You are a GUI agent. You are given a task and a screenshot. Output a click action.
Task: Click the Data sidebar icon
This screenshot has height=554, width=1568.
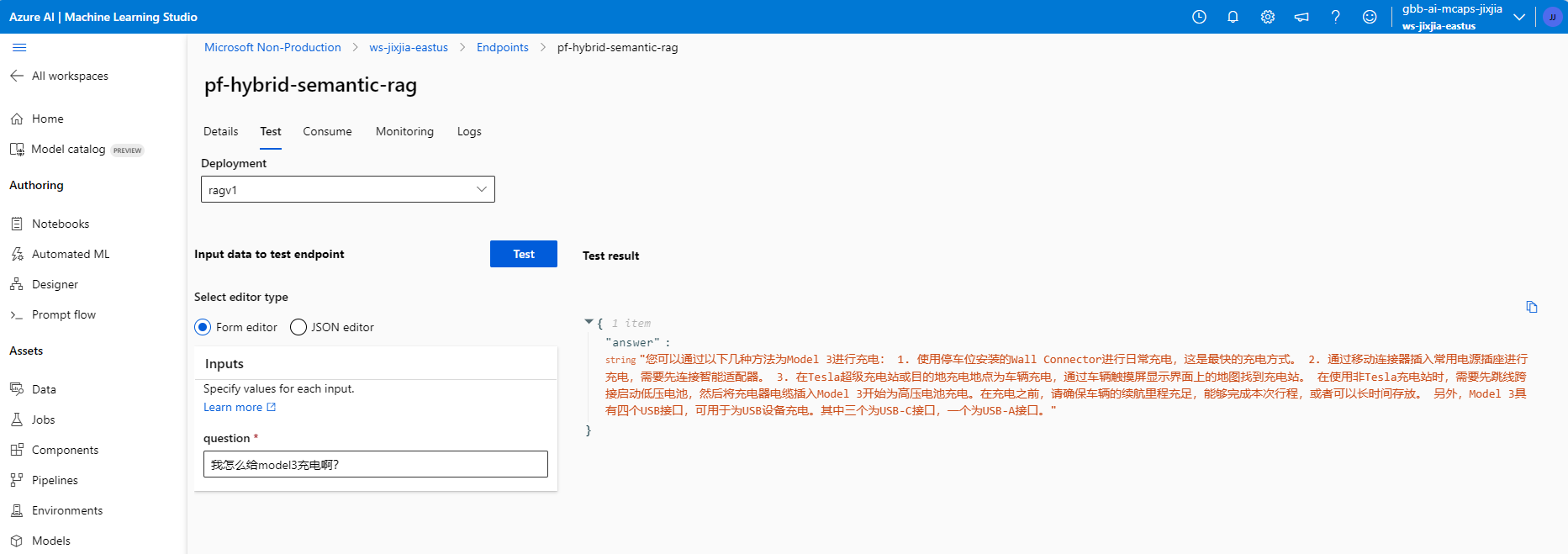coord(17,389)
